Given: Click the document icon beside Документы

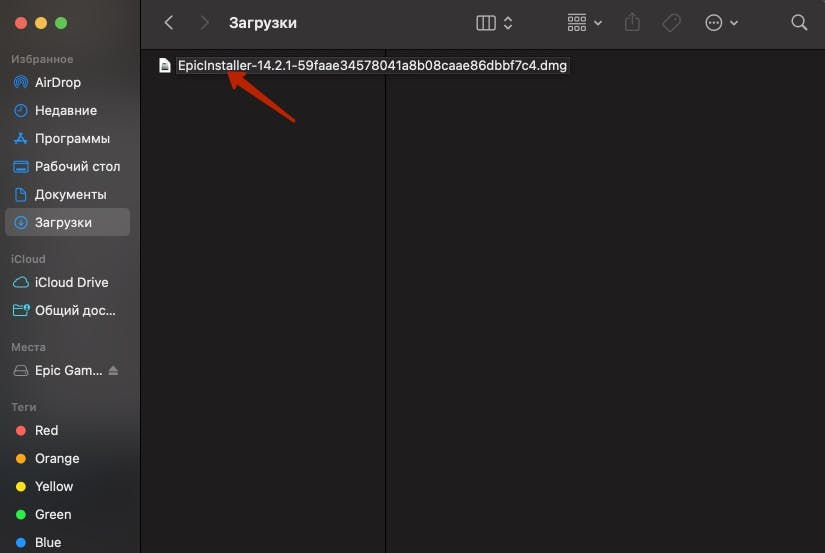Looking at the screenshot, I should (x=21, y=194).
